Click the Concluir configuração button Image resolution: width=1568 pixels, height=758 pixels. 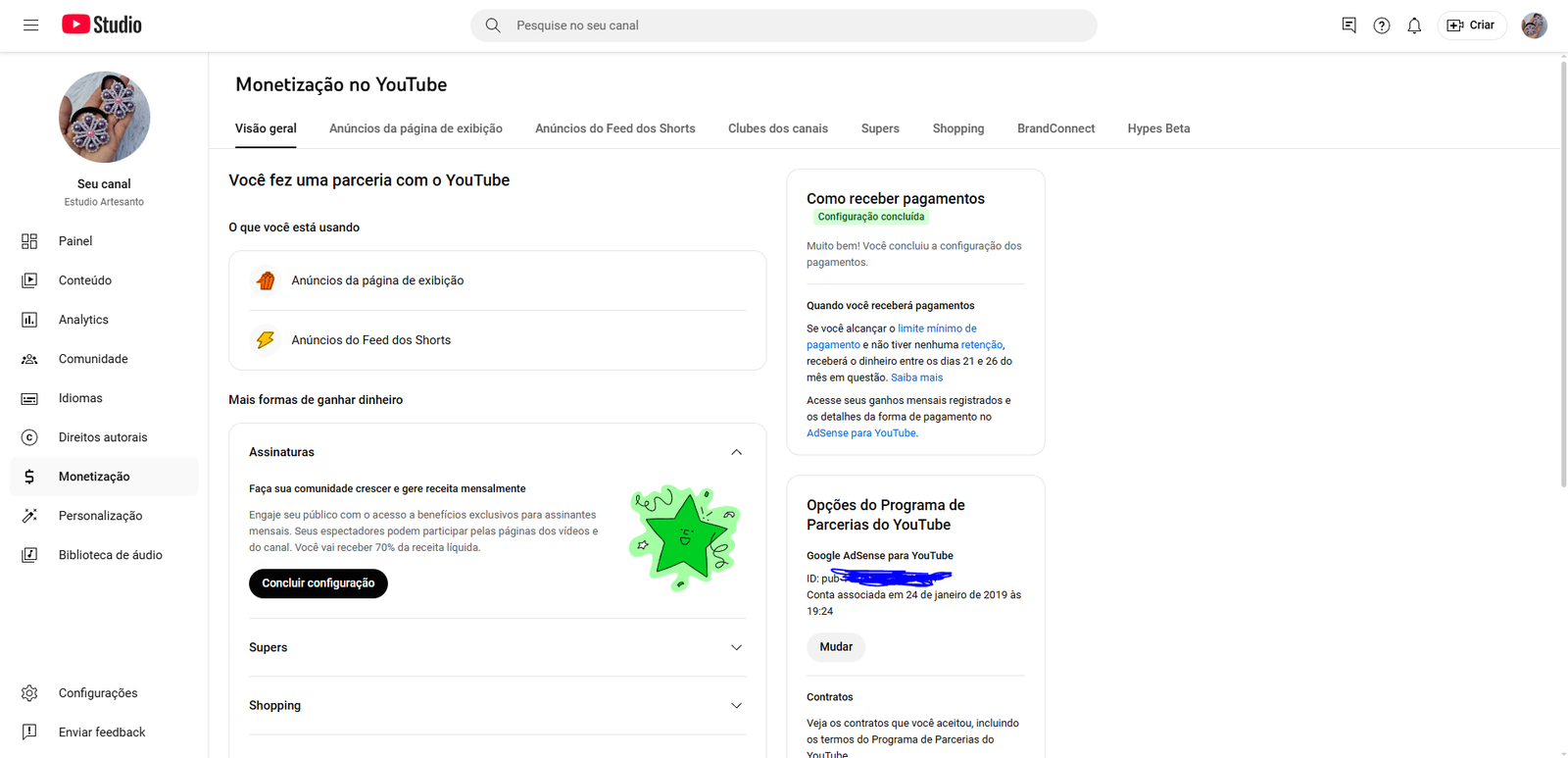tap(318, 583)
